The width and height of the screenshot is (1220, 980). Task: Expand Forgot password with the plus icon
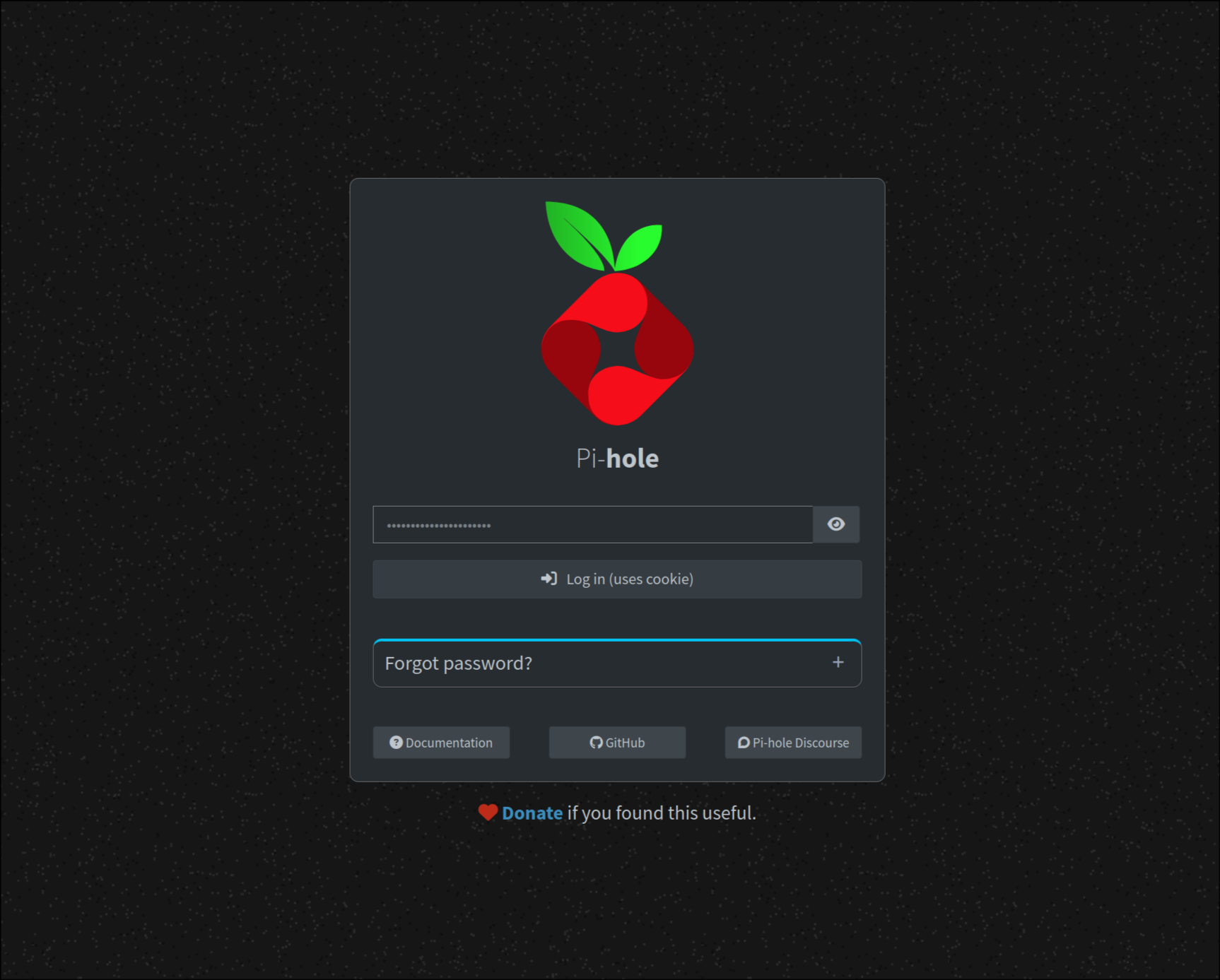pos(838,662)
